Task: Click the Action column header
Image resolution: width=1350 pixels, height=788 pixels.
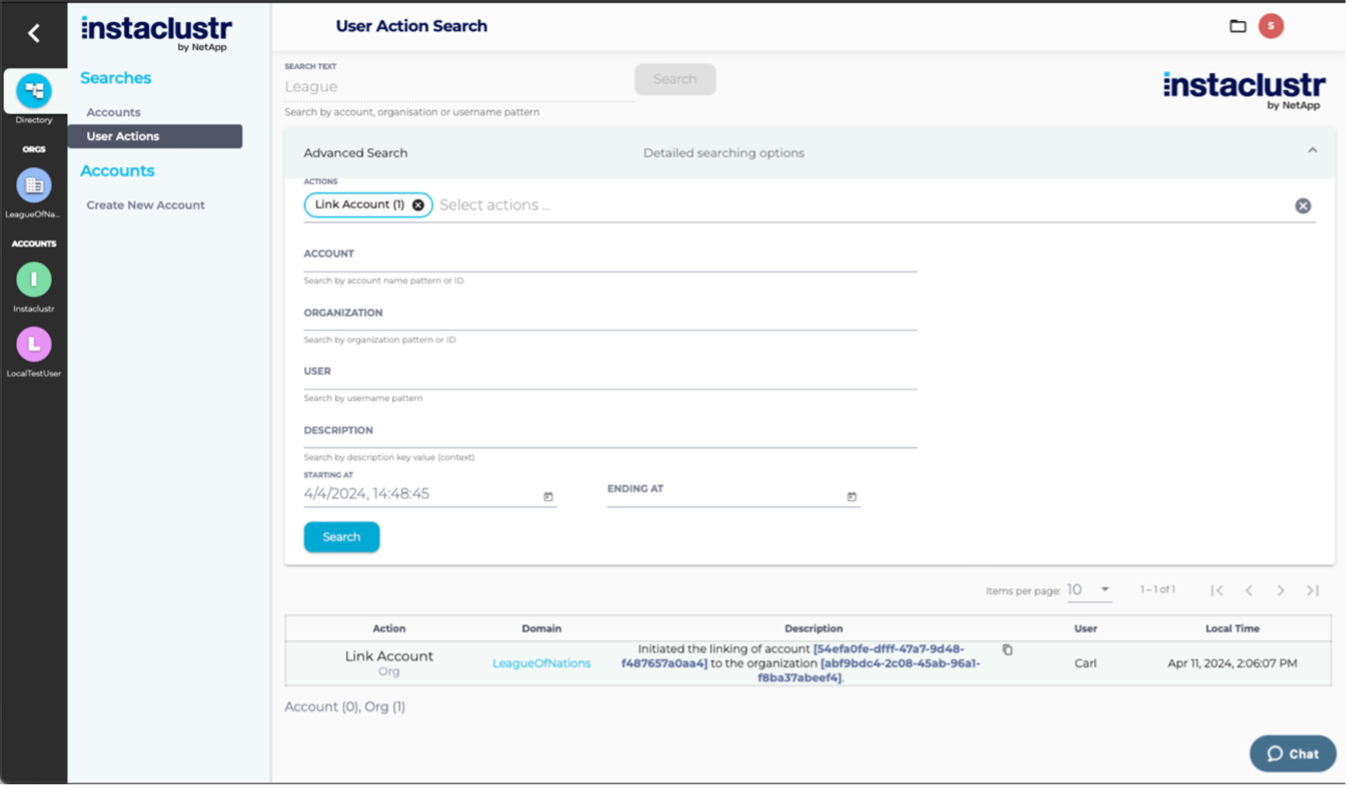Action: [x=389, y=628]
